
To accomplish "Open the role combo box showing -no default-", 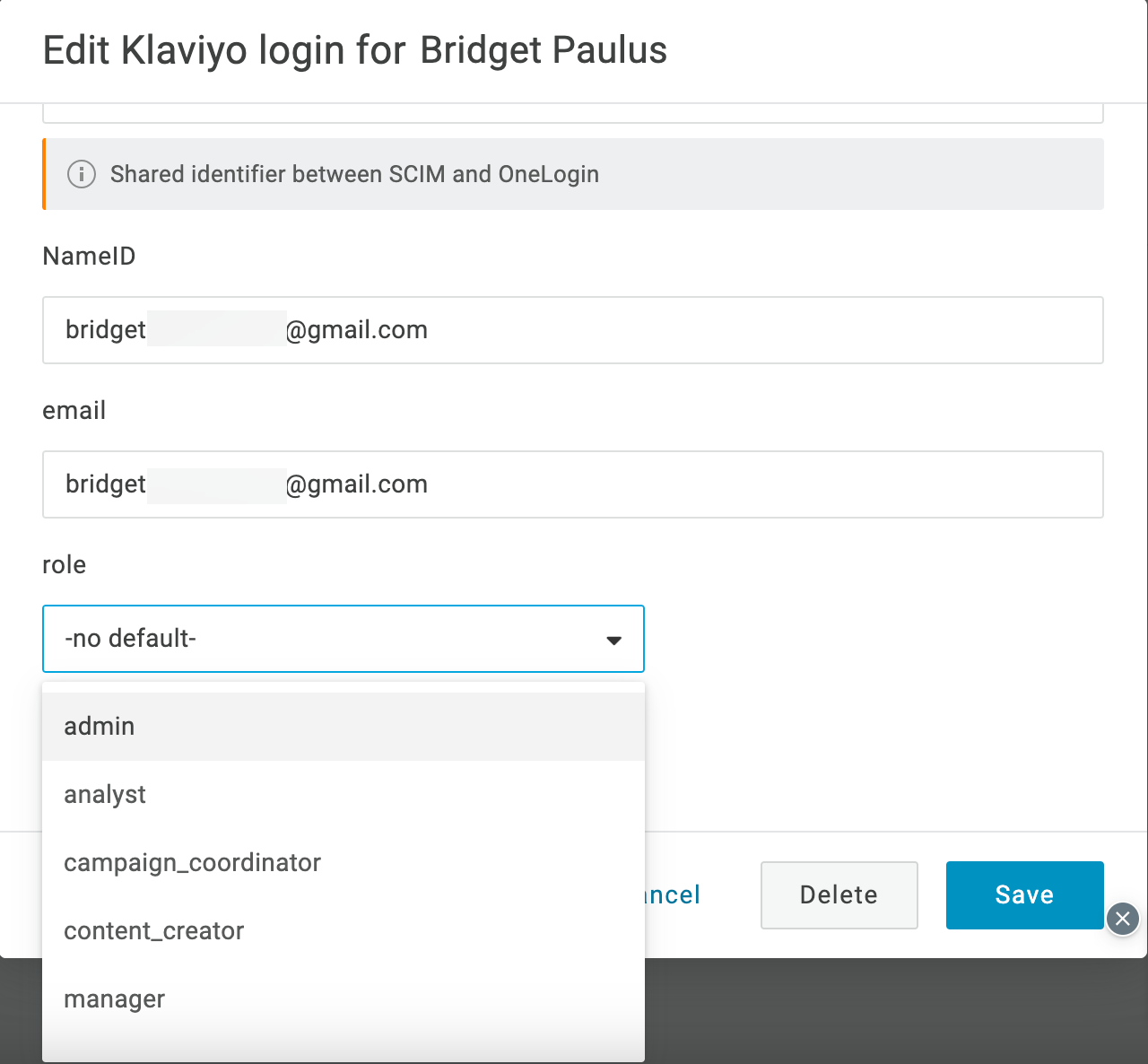I will click(343, 639).
